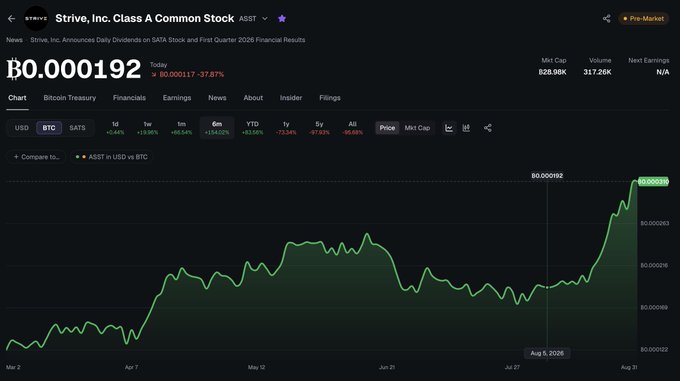The height and width of the screenshot is (381, 680).
Task: Switch to the candlestick chart icon
Action: [x=466, y=128]
